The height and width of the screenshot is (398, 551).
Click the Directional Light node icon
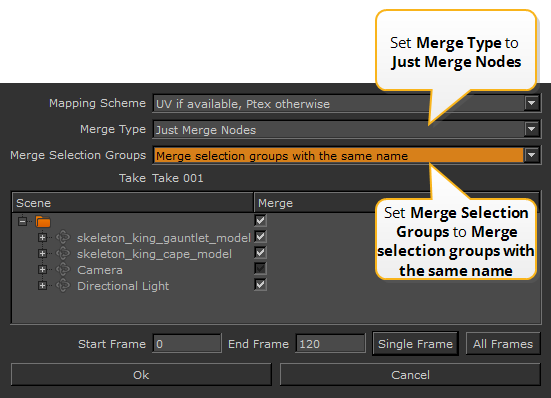point(63,286)
